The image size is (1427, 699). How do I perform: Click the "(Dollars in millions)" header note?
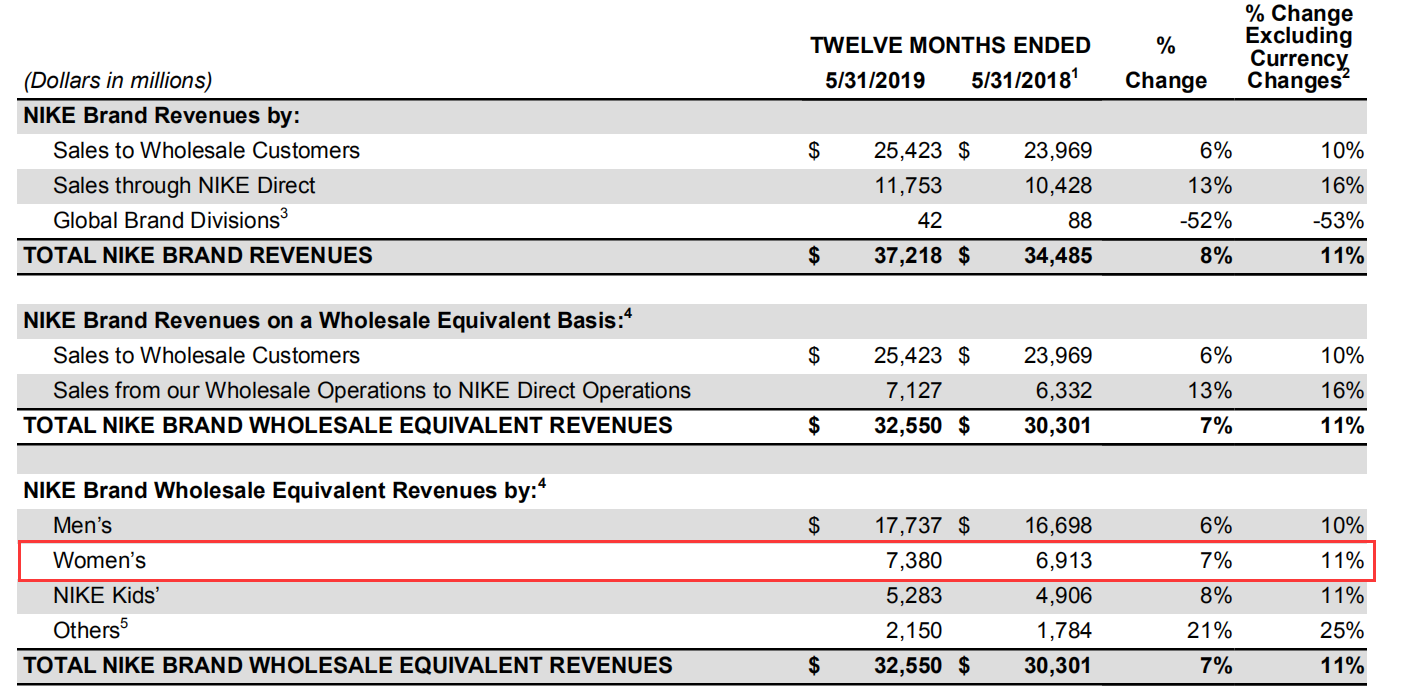click(118, 80)
